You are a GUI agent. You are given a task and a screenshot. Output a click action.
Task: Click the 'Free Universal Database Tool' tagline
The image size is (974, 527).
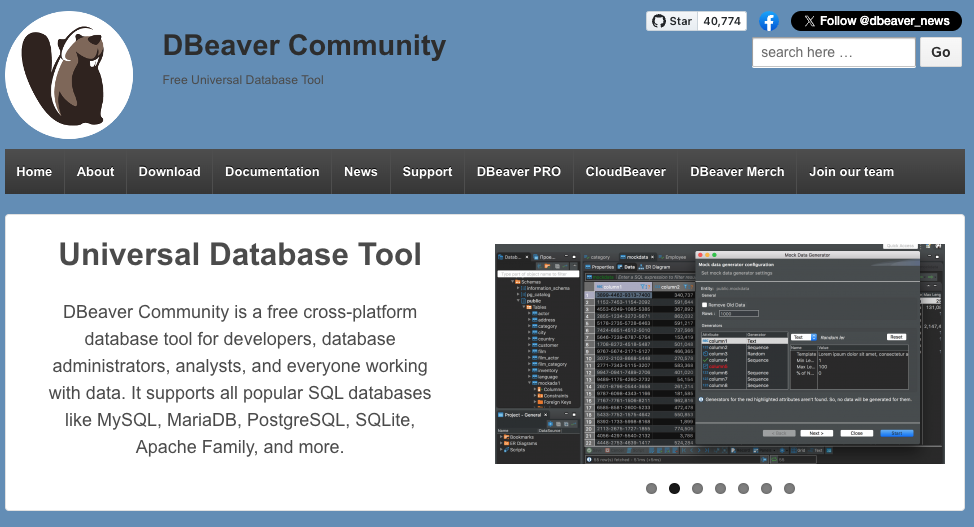point(243,80)
